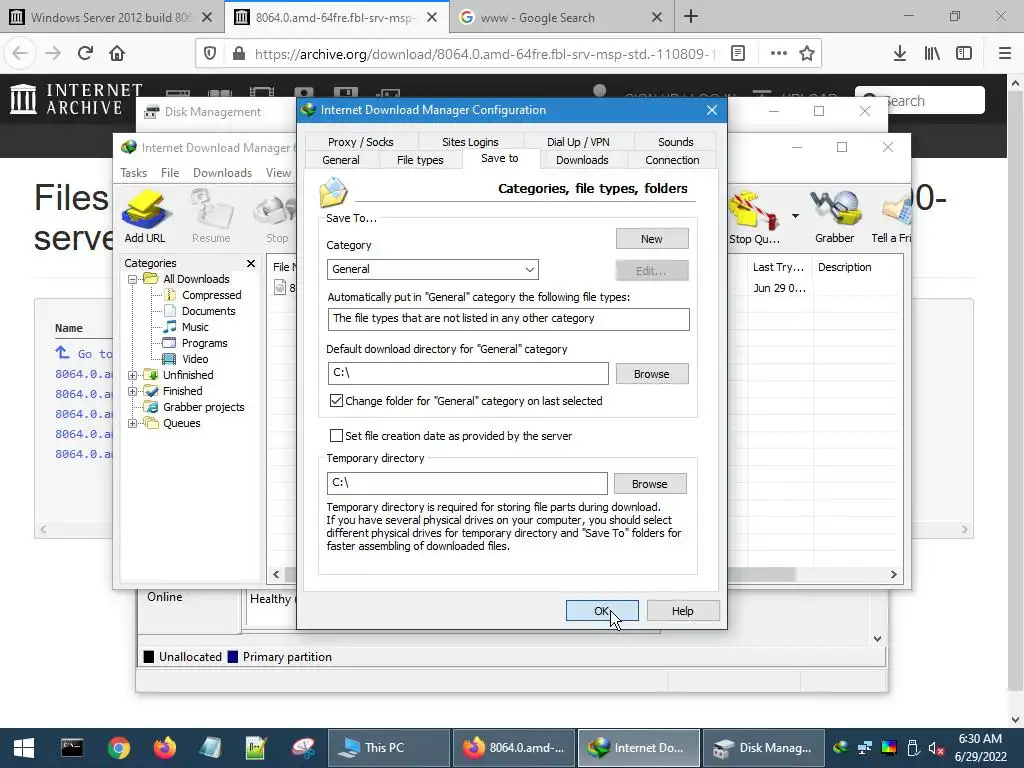Switch to the General tab

click(x=341, y=160)
